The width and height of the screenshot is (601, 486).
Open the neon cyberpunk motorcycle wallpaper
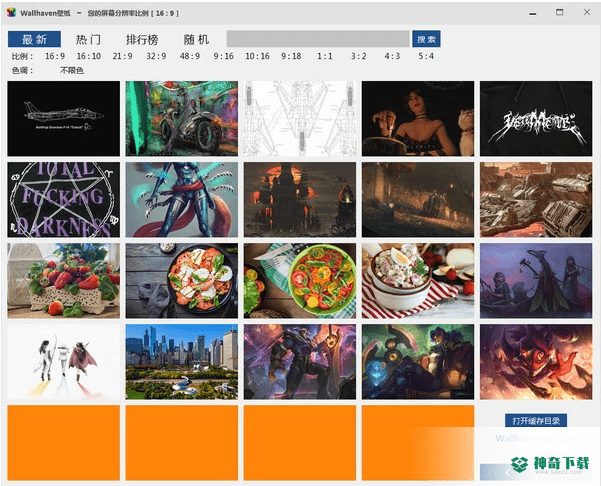pyautogui.click(x=182, y=118)
